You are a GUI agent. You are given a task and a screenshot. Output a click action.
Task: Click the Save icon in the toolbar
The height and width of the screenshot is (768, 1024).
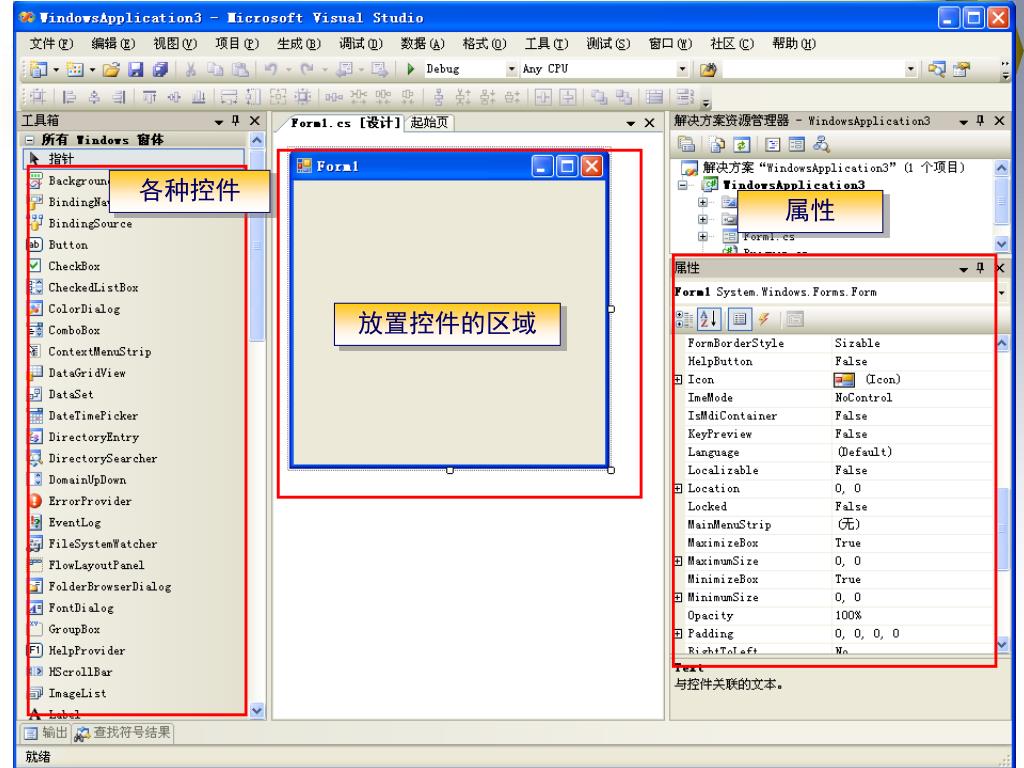[x=135, y=69]
